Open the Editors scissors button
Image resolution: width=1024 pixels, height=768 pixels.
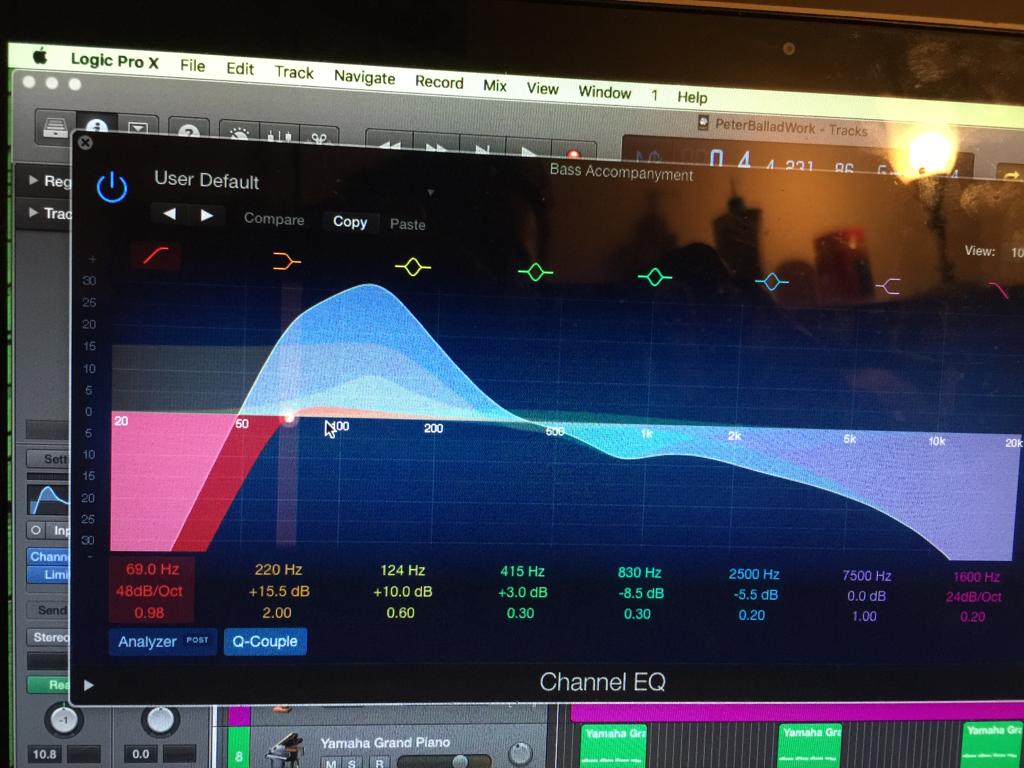click(319, 137)
